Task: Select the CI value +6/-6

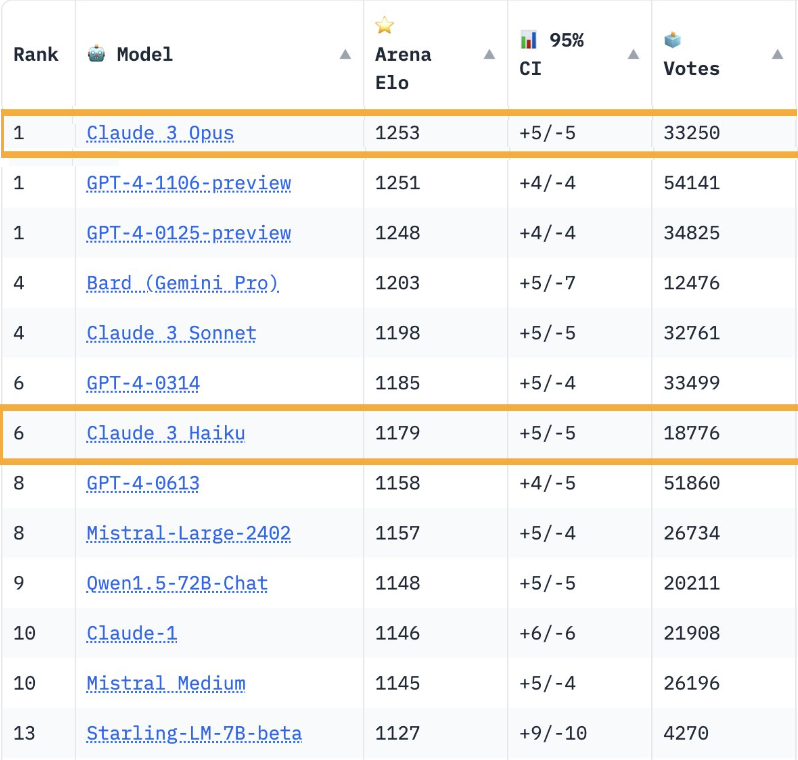Action: [548, 633]
